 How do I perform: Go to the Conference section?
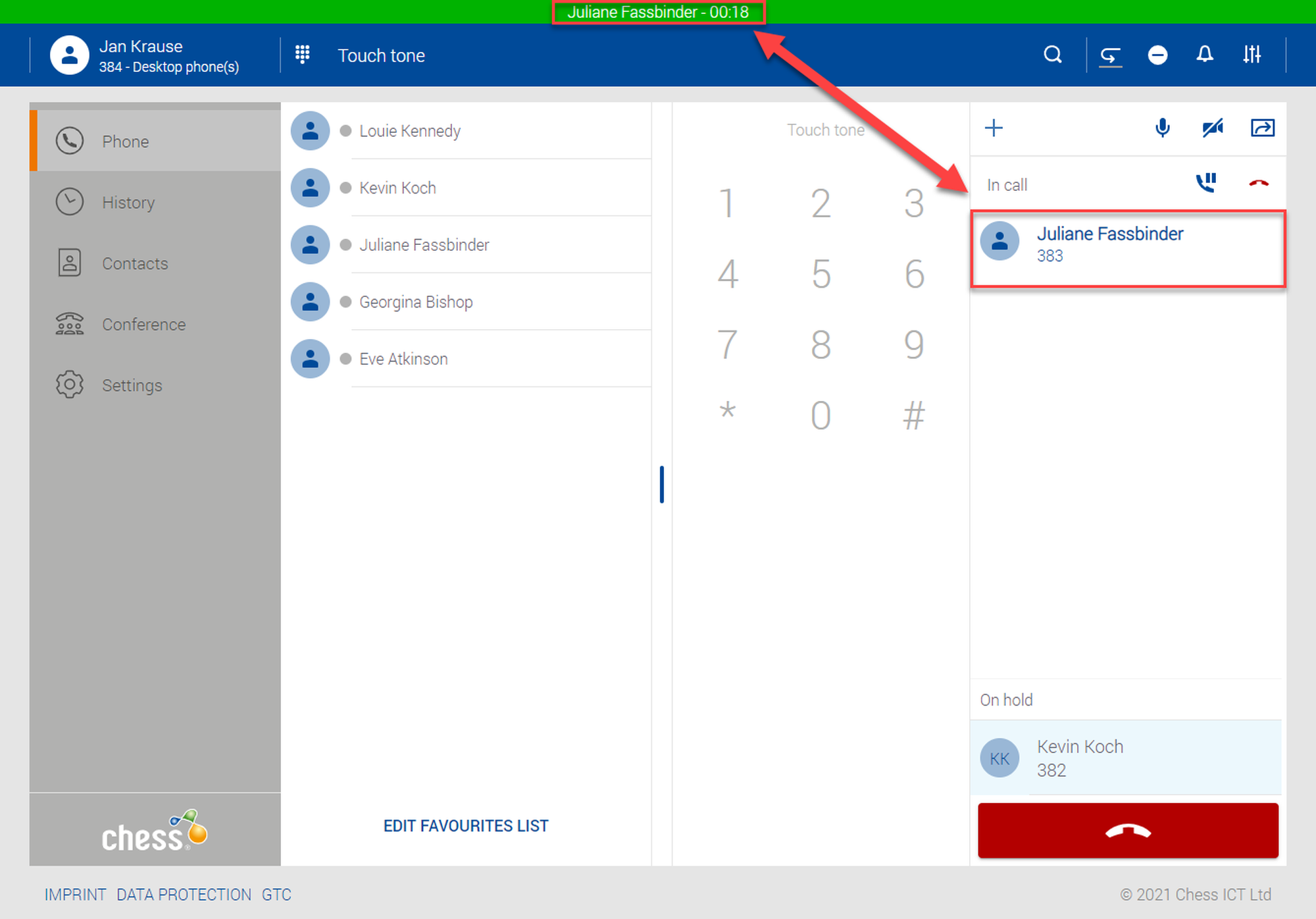(143, 324)
